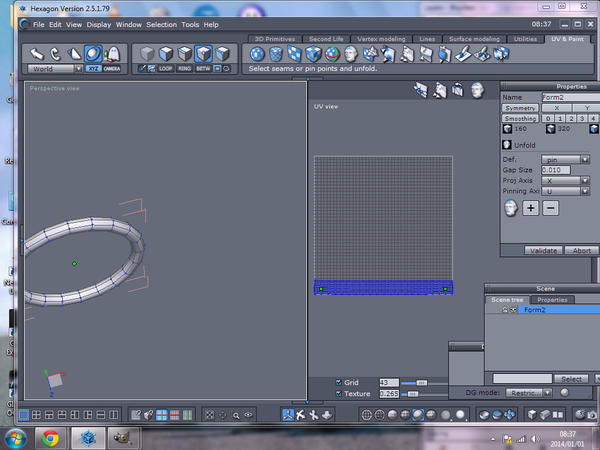600x450 pixels.
Task: Click the blue sphere UV mapping icon
Action: (x=257, y=54)
